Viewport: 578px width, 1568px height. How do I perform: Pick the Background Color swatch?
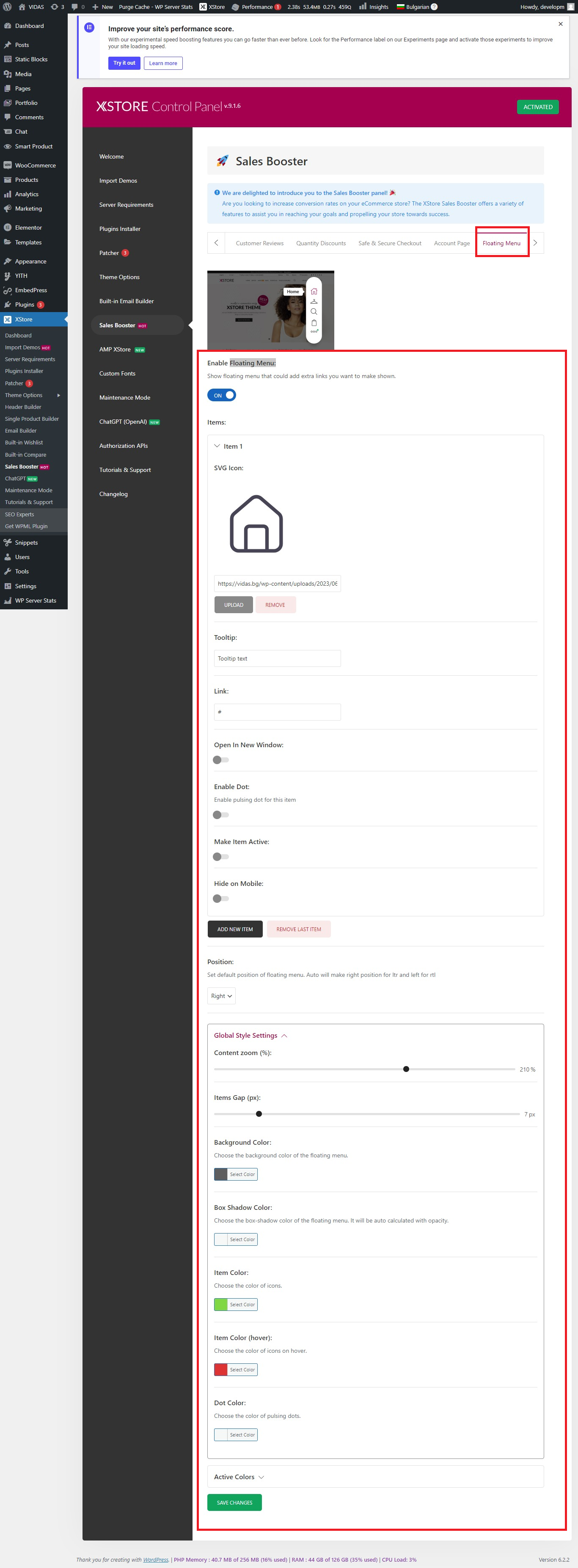pos(221,1174)
